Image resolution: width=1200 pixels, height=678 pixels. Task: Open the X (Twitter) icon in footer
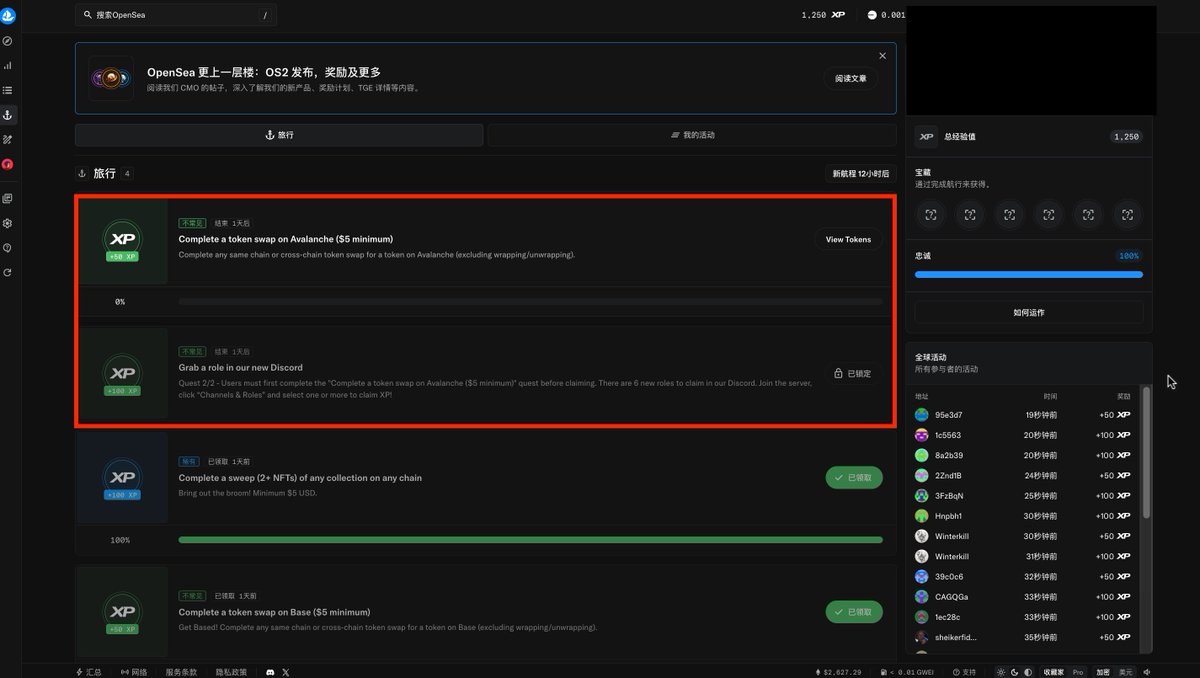point(286,672)
